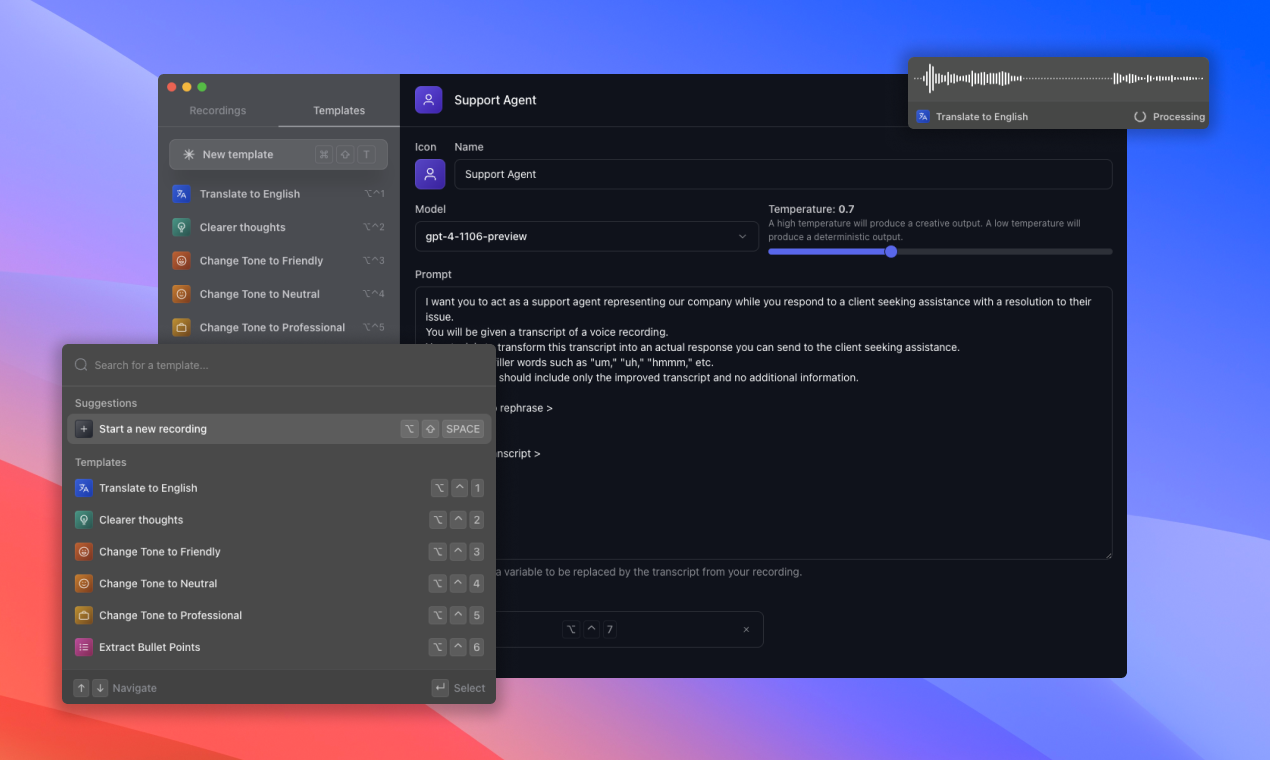Clear the shortcut with the x icon

pyautogui.click(x=746, y=629)
